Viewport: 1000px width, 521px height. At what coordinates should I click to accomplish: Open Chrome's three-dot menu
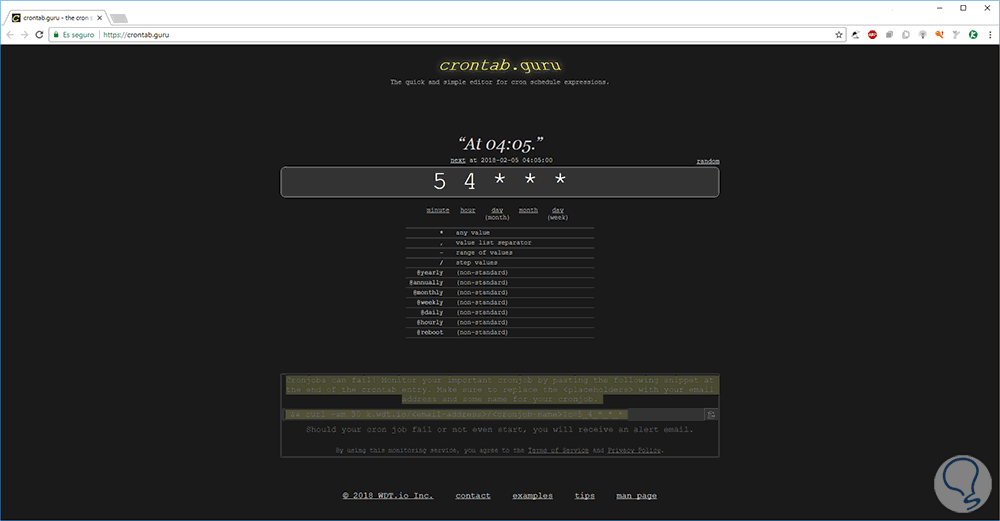click(x=990, y=34)
